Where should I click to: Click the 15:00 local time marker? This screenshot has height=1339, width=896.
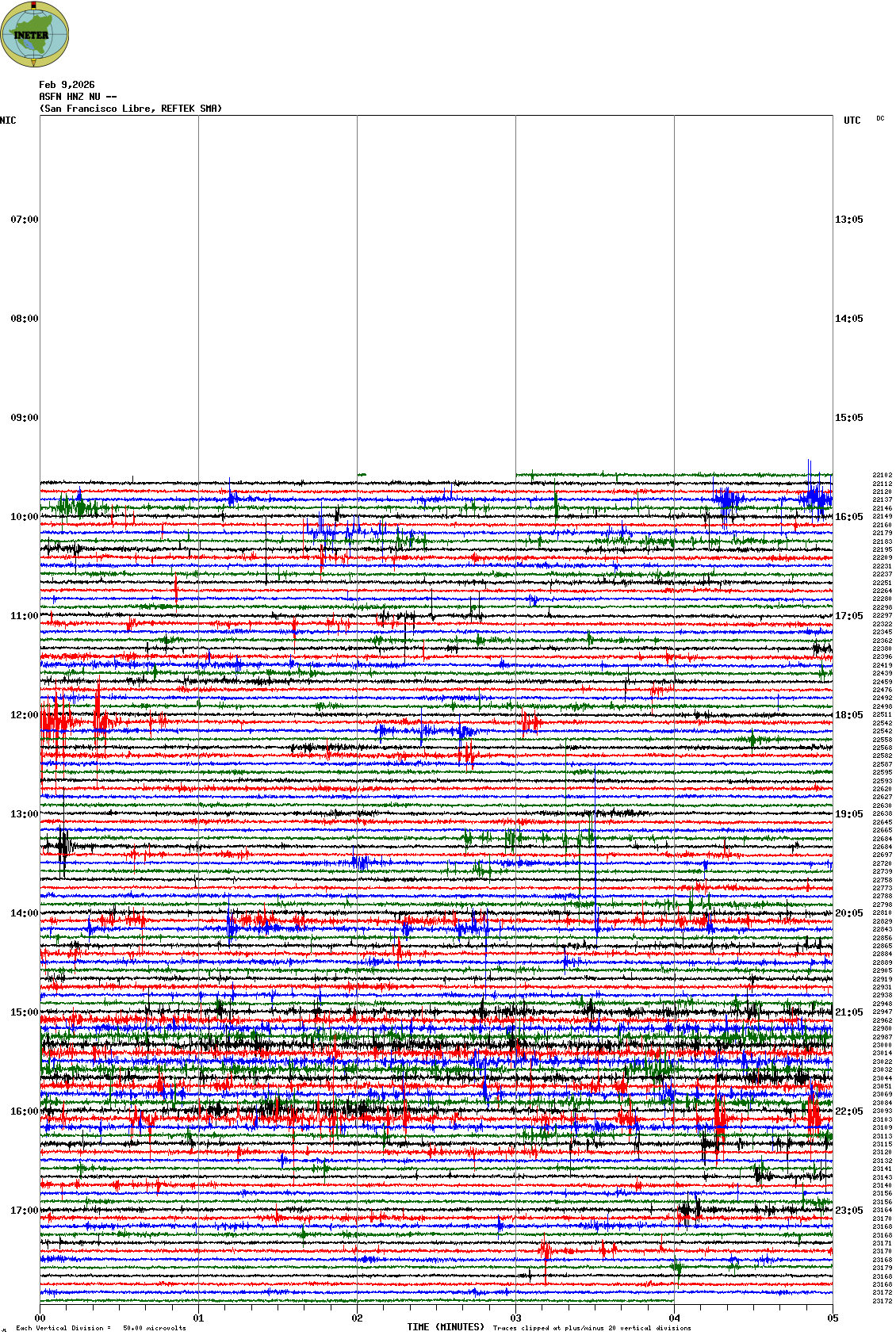tap(24, 1012)
